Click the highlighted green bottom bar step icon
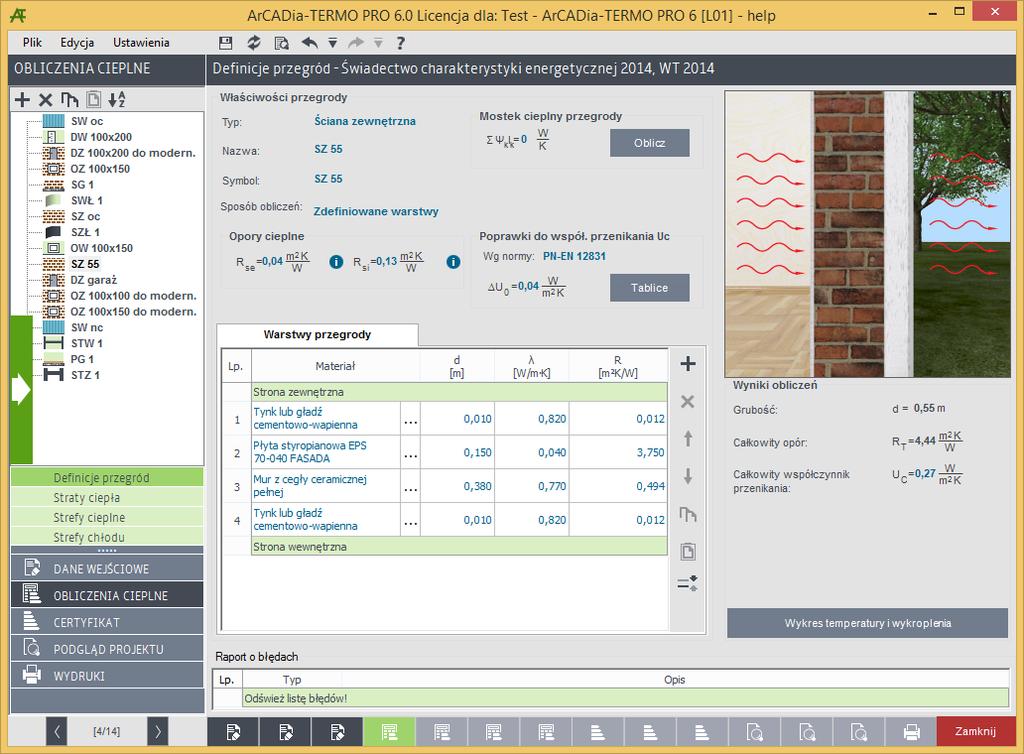 [389, 732]
